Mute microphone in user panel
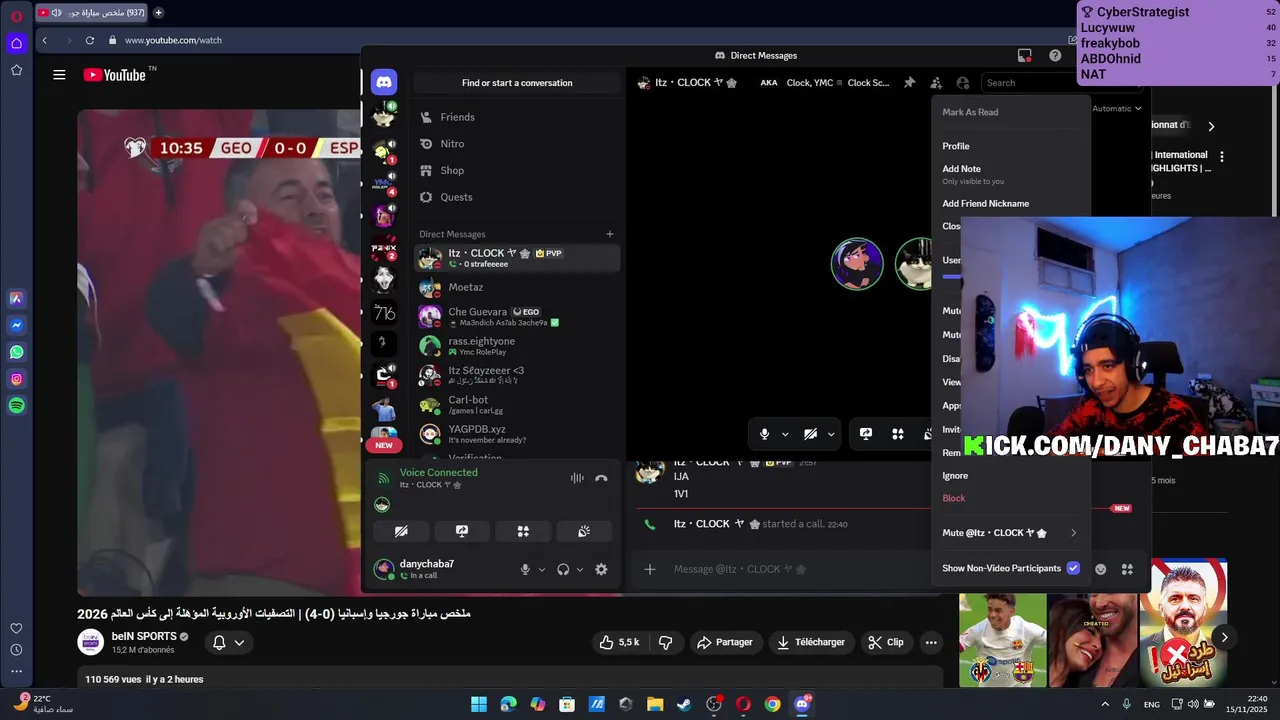 tap(525, 569)
